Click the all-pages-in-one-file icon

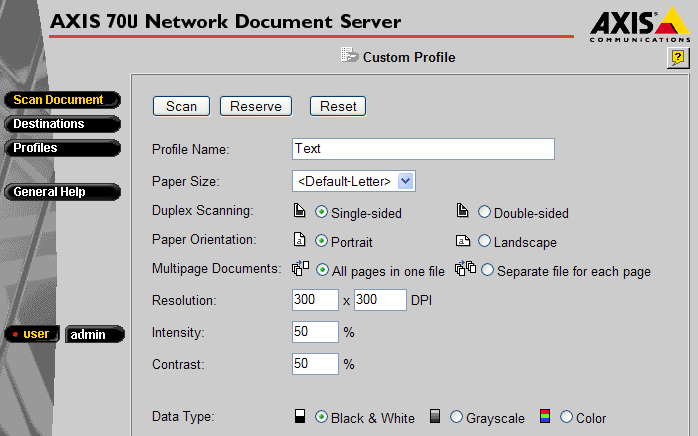click(300, 268)
